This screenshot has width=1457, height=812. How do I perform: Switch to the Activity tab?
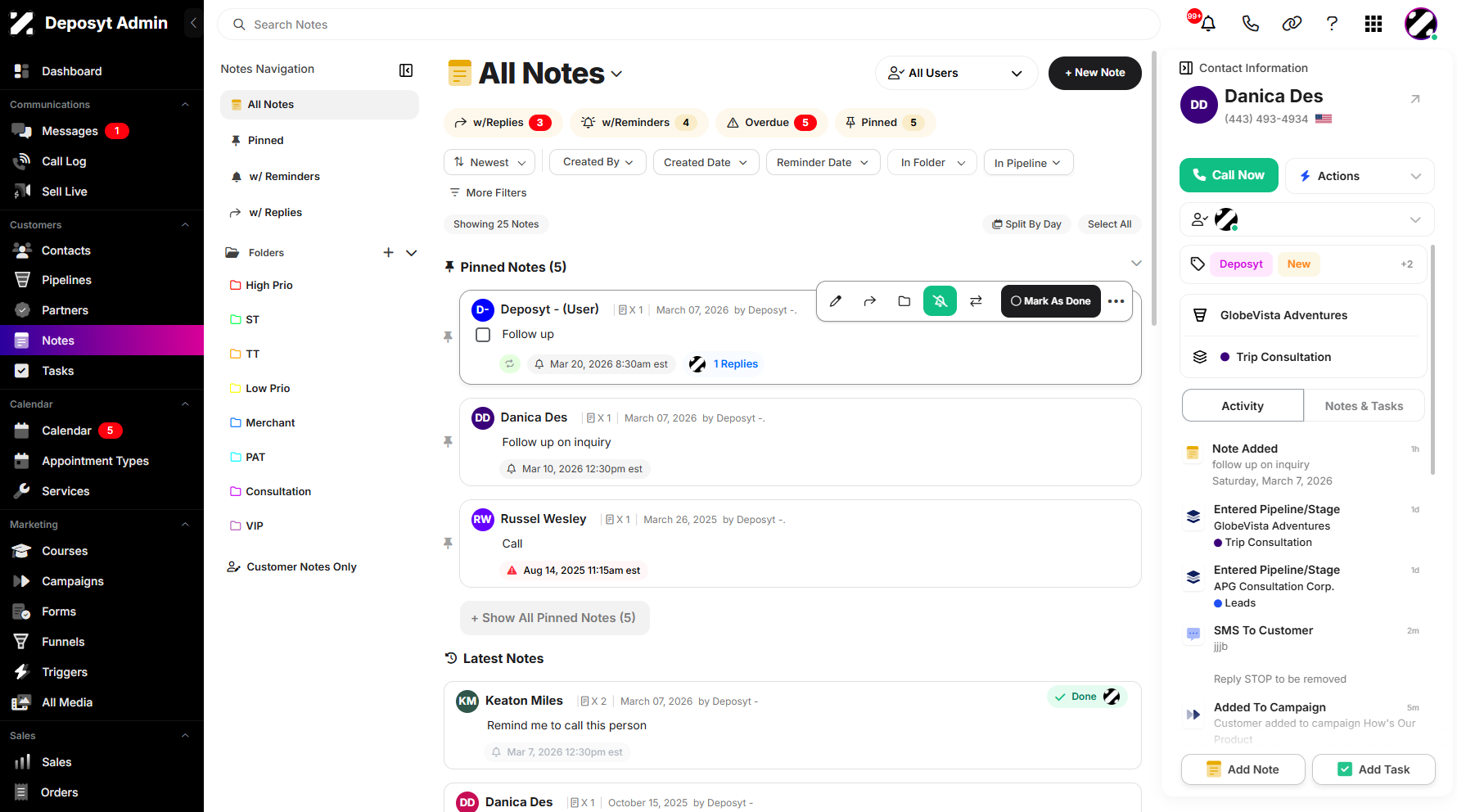[1243, 406]
